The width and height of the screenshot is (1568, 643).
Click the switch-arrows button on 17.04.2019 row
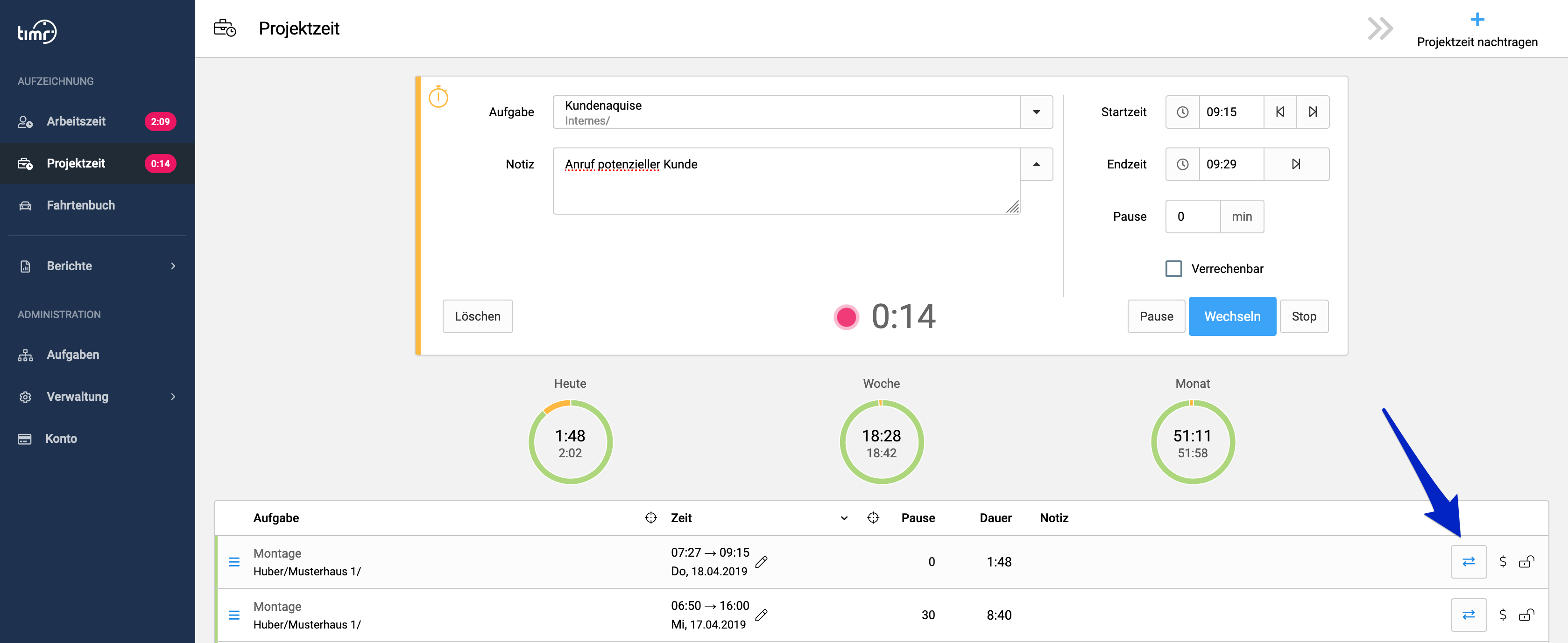[1468, 615]
